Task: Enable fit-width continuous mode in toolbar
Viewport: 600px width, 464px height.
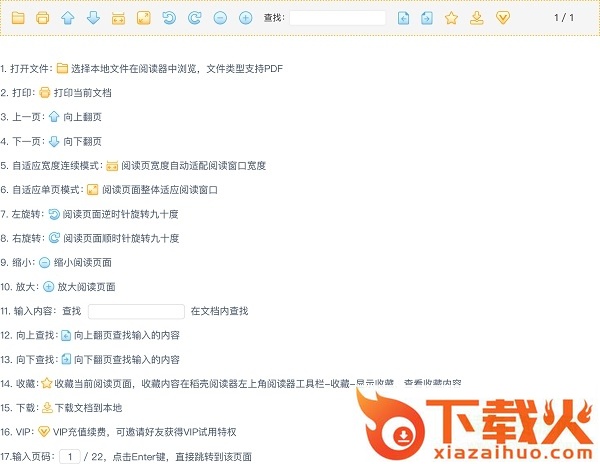Action: tap(119, 18)
